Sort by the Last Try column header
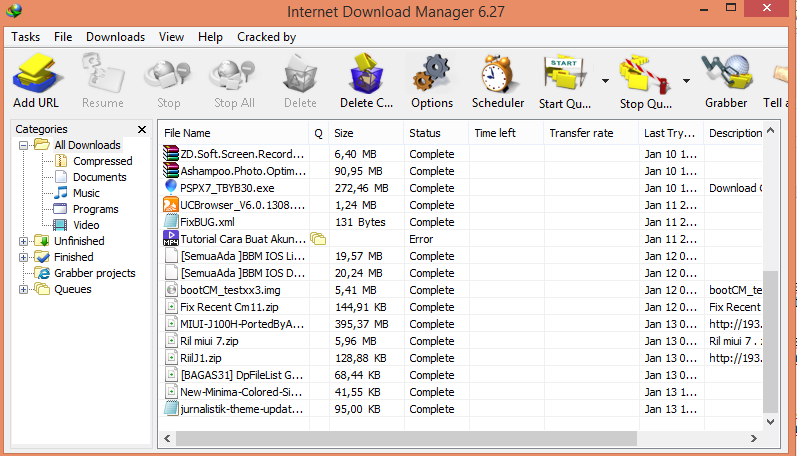Screen dimensions: 797x456 pyautogui.click(x=671, y=133)
